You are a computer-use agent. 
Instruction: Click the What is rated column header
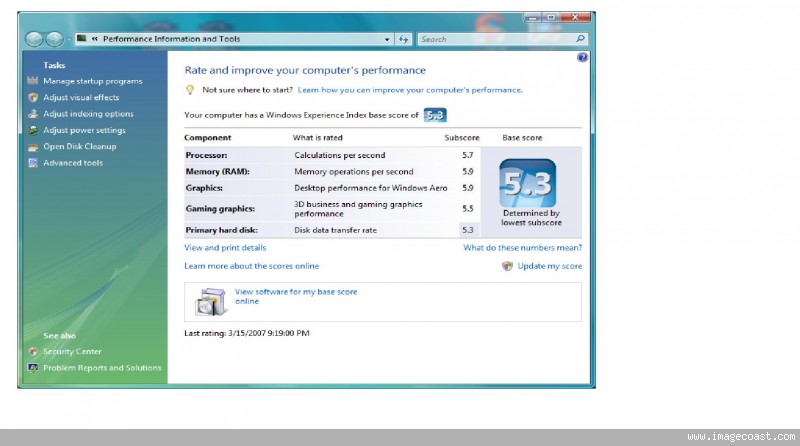(317, 138)
